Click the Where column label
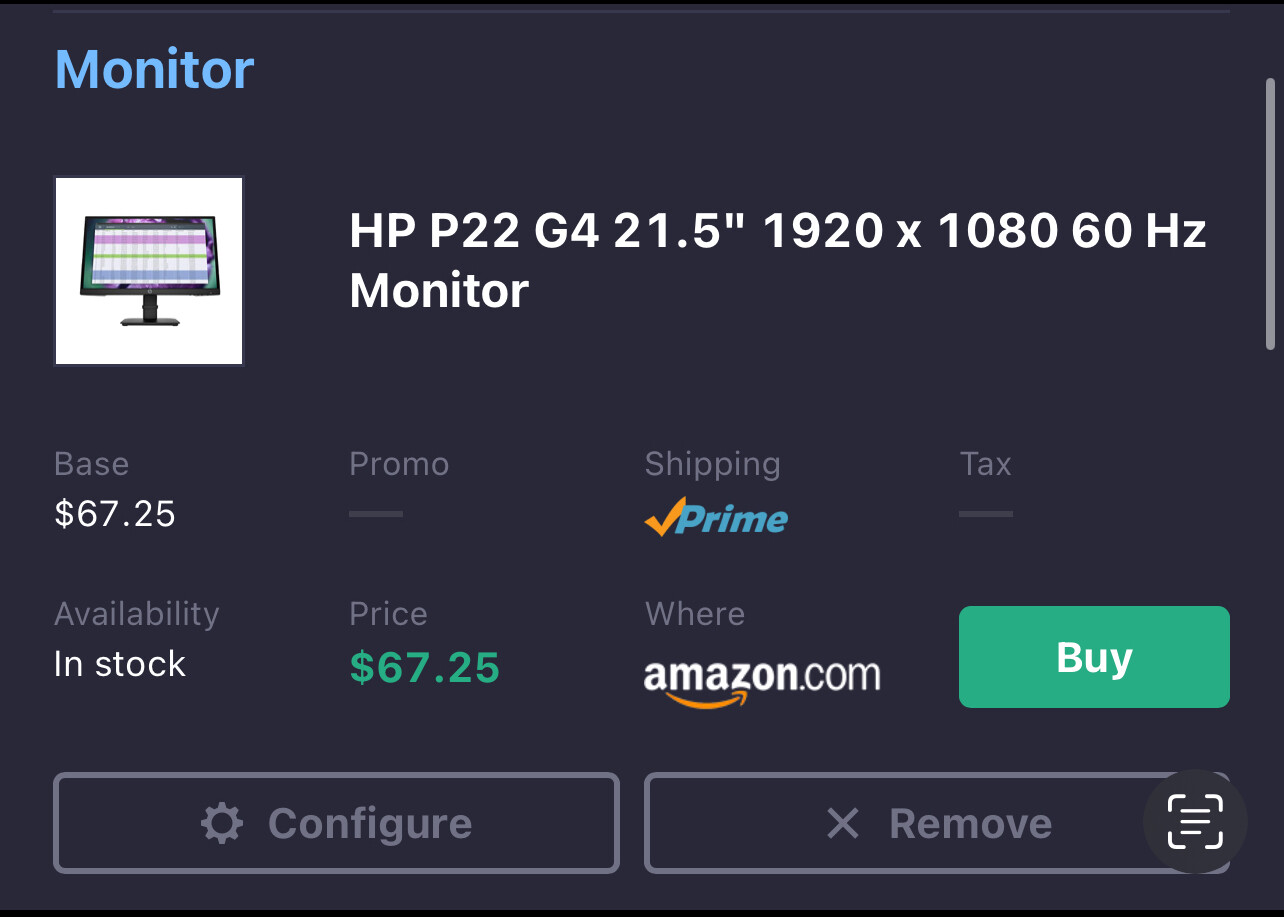Screen dimensions: 1284x917 click(x=695, y=614)
